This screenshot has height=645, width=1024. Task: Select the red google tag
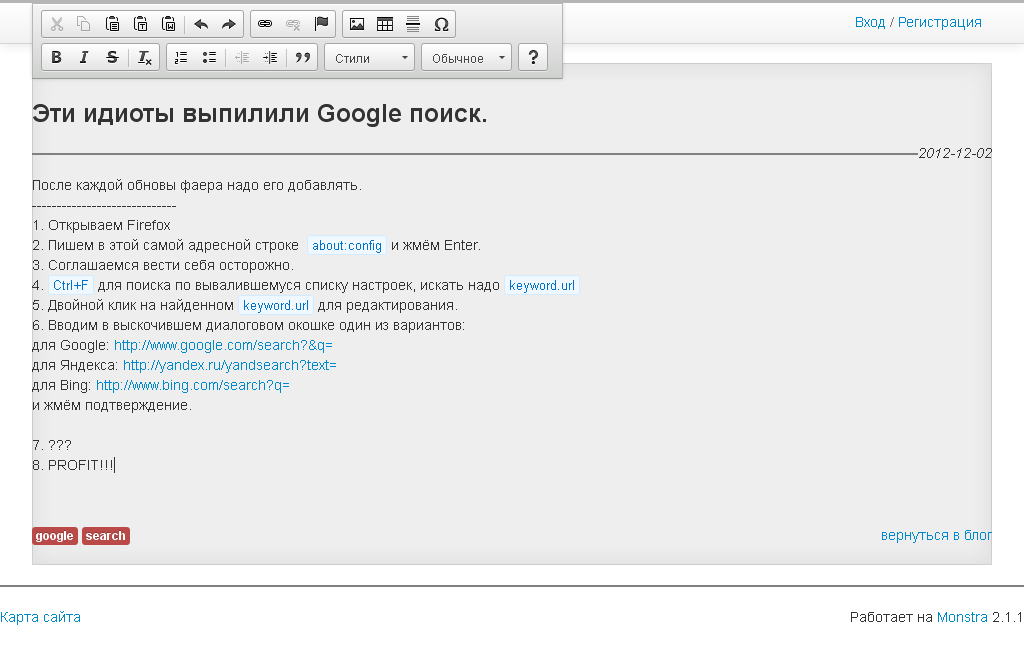tap(55, 536)
